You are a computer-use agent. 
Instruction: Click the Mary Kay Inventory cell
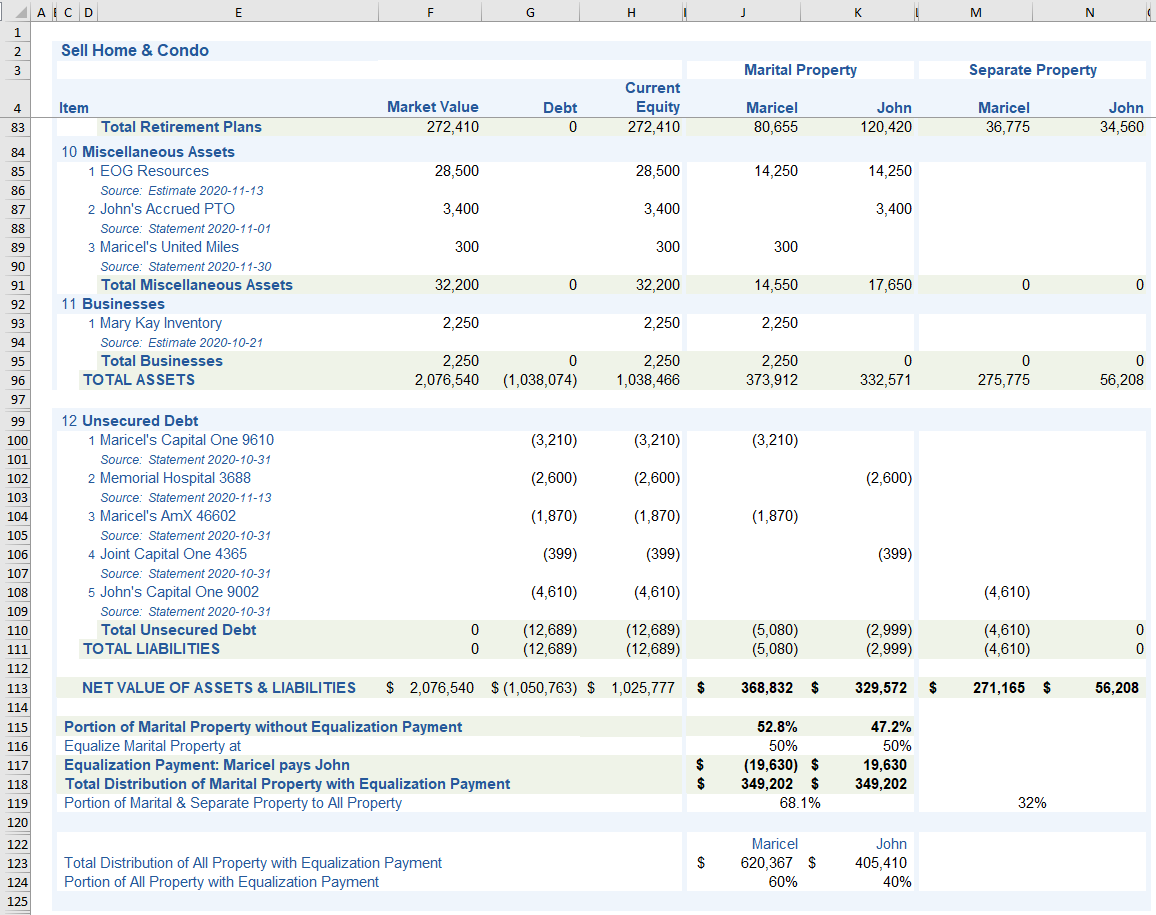tap(160, 323)
